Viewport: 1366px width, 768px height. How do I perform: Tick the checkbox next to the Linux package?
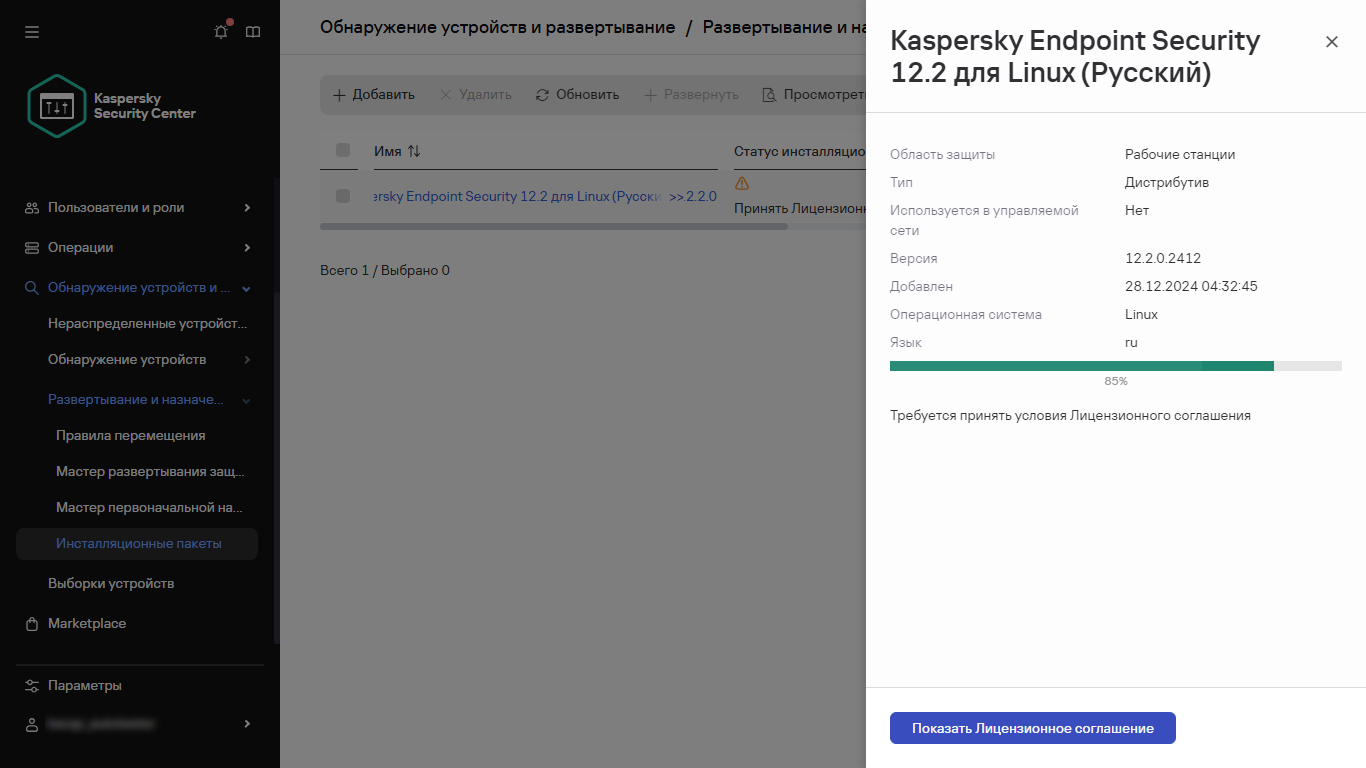click(x=341, y=196)
